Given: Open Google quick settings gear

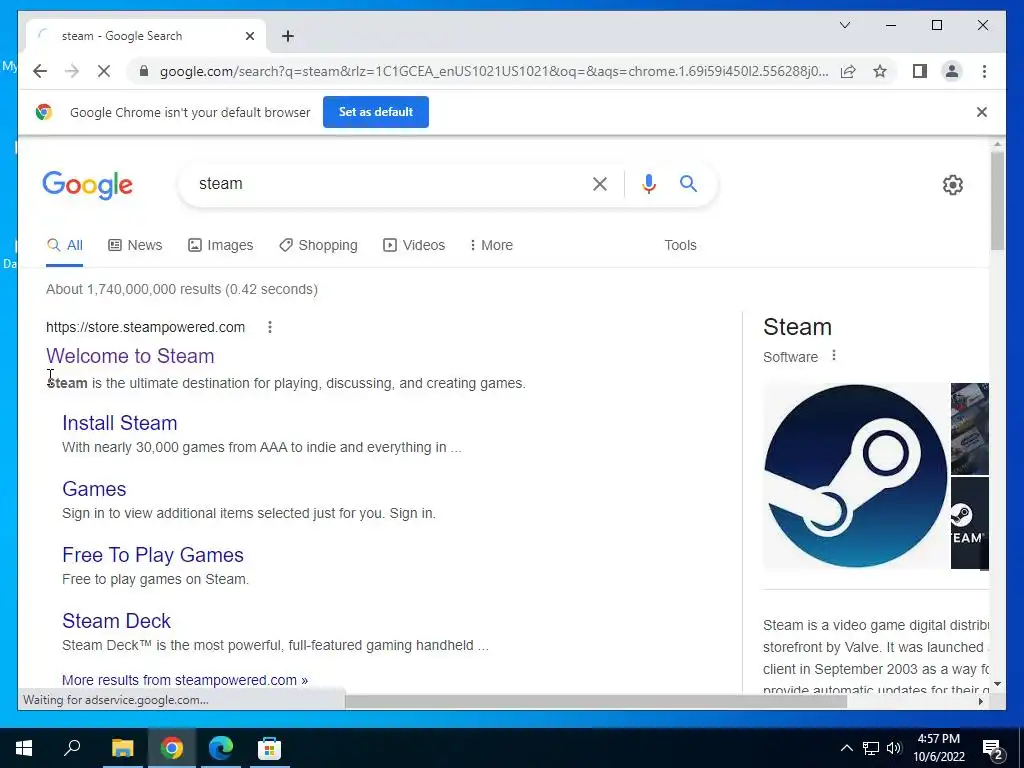Looking at the screenshot, I should coord(953,185).
